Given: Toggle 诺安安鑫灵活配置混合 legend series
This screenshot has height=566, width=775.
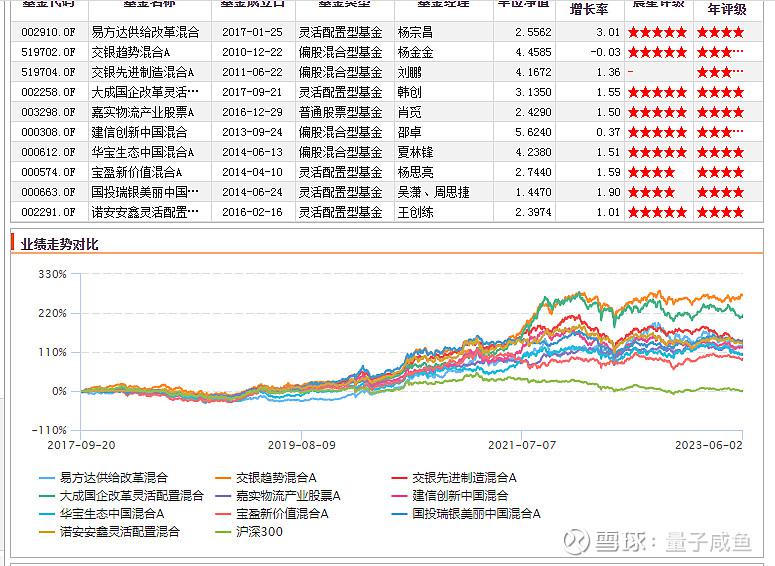Looking at the screenshot, I should 110,532.
